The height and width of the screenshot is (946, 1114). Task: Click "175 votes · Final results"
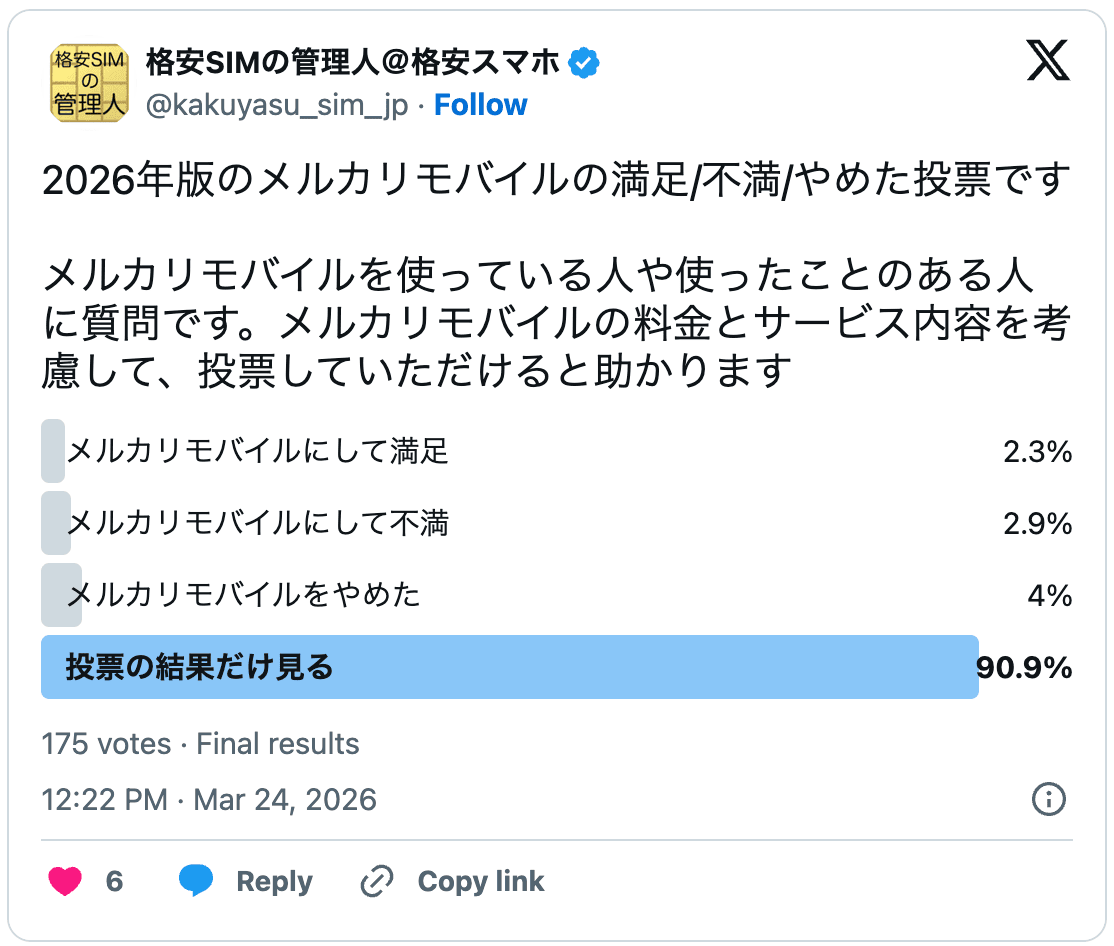click(199, 744)
